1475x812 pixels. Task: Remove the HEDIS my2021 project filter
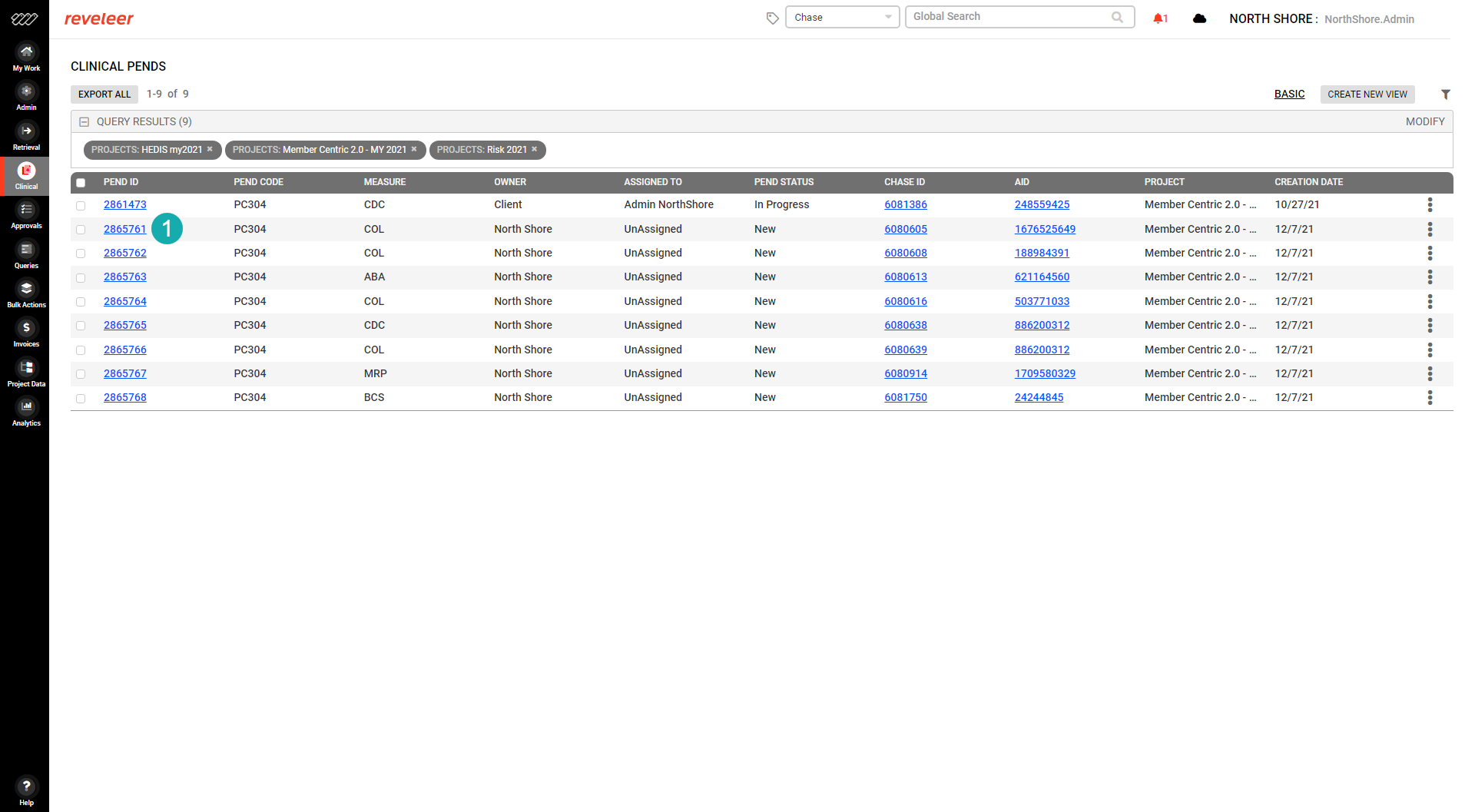pyautogui.click(x=210, y=149)
